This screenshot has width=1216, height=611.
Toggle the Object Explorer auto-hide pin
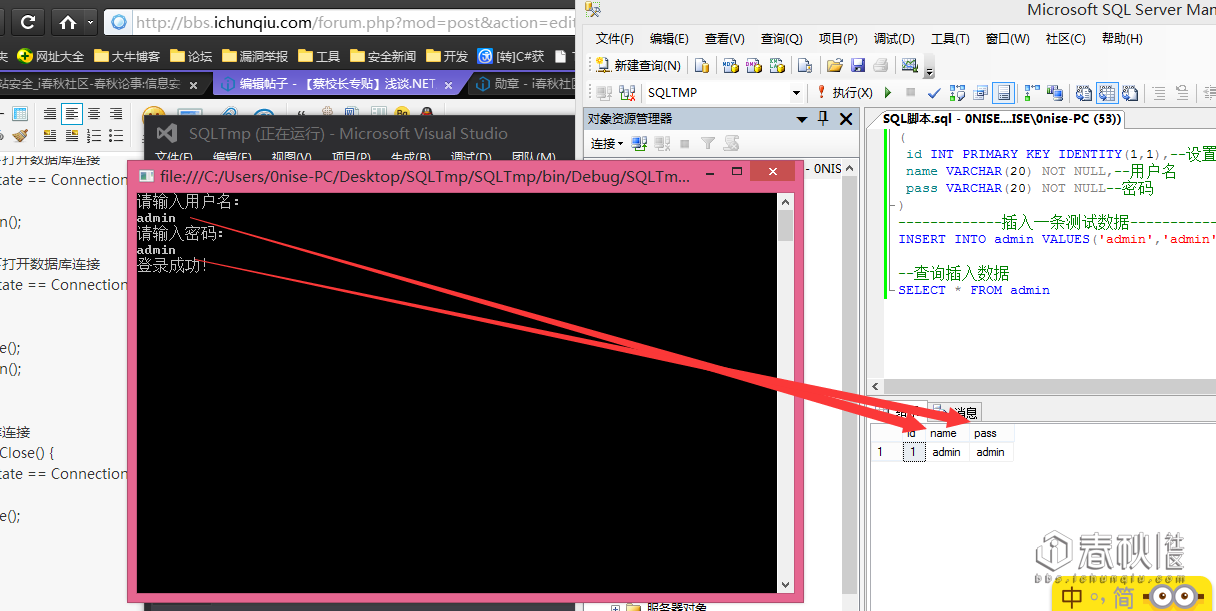pyautogui.click(x=823, y=119)
